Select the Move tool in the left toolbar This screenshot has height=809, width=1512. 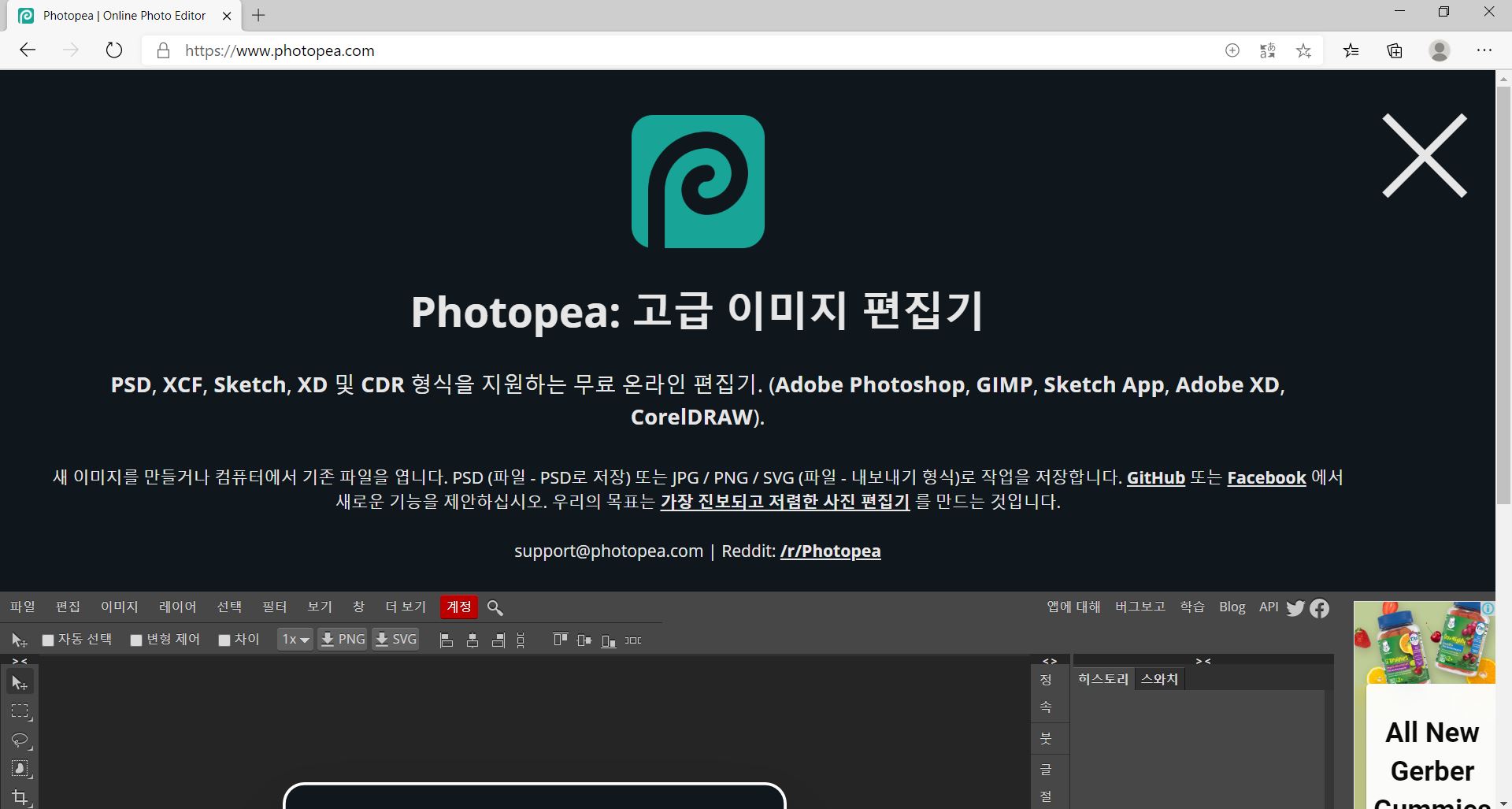pos(20,683)
